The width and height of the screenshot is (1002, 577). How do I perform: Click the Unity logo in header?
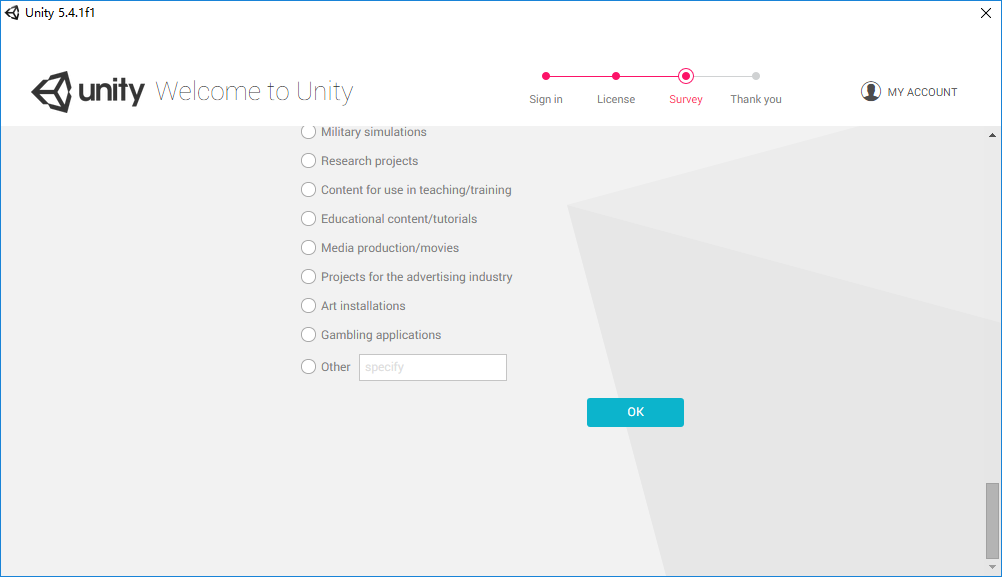tap(88, 91)
